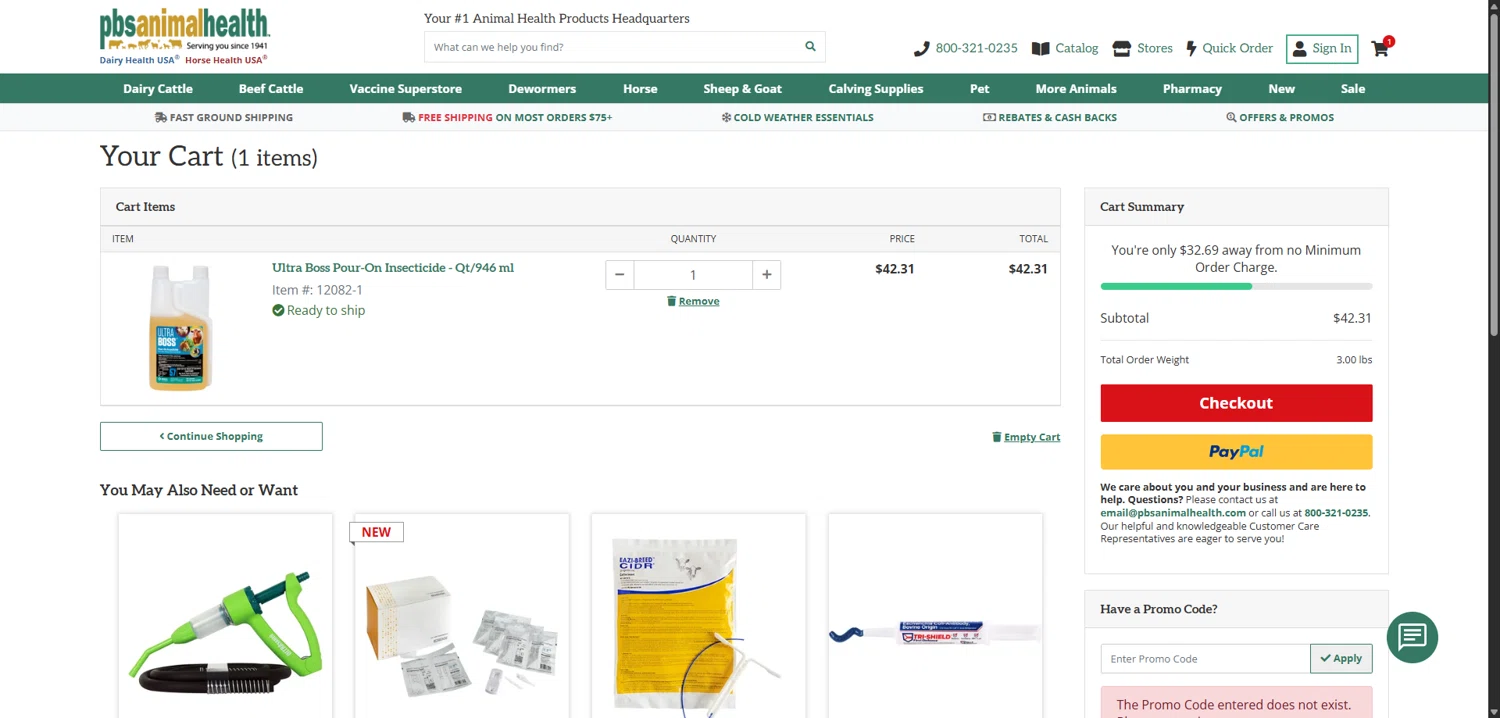Decrease quantity with the minus button
The height and width of the screenshot is (718, 1500).
point(619,275)
